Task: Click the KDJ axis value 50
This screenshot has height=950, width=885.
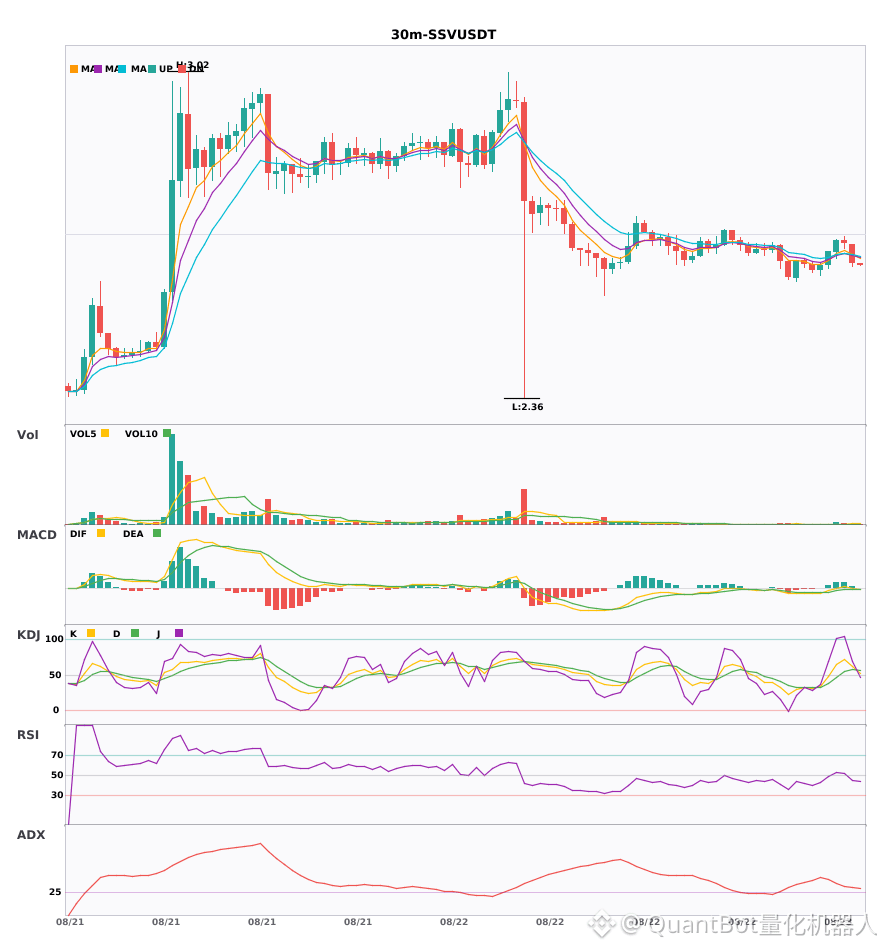Action: [55, 675]
